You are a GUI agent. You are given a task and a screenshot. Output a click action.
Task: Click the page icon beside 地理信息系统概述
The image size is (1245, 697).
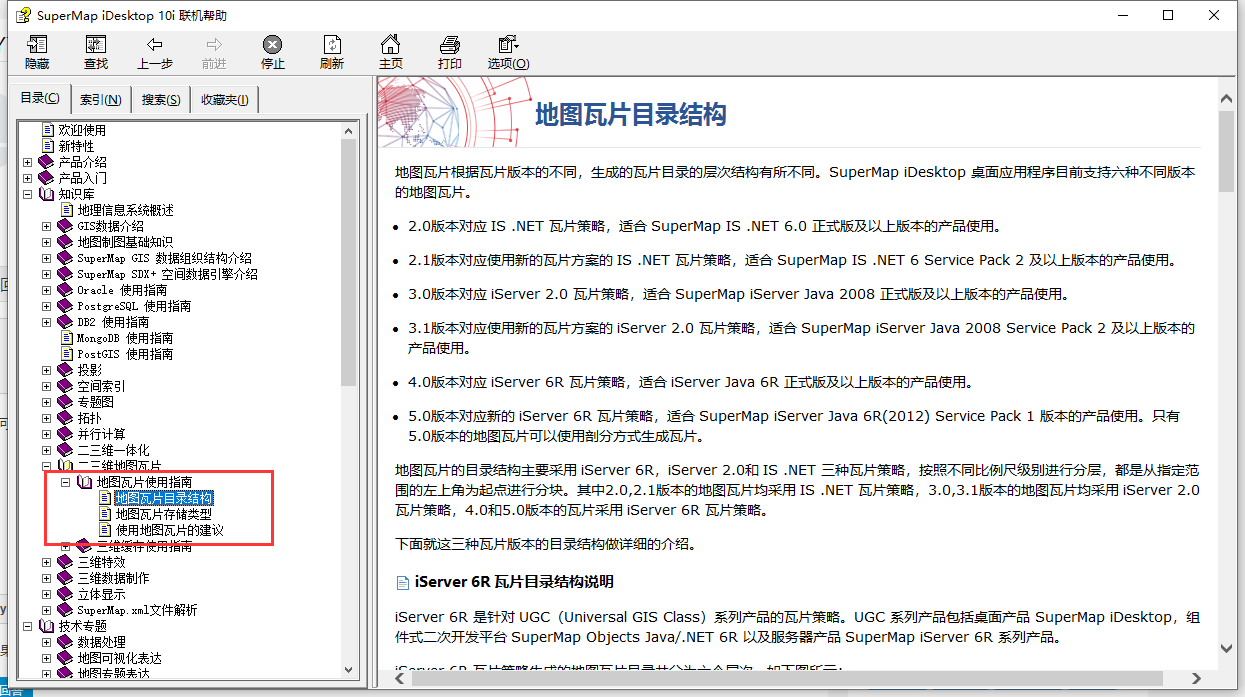click(x=67, y=210)
